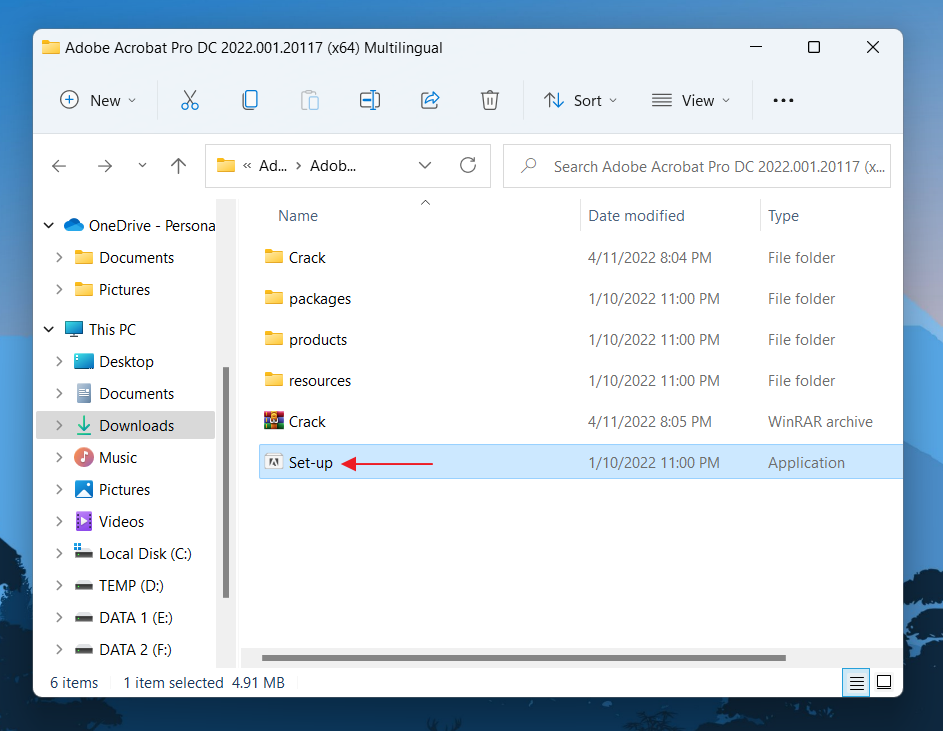Image resolution: width=943 pixels, height=731 pixels.
Task: Click the 'Ad...' breadcrumb segment
Action: 272,165
